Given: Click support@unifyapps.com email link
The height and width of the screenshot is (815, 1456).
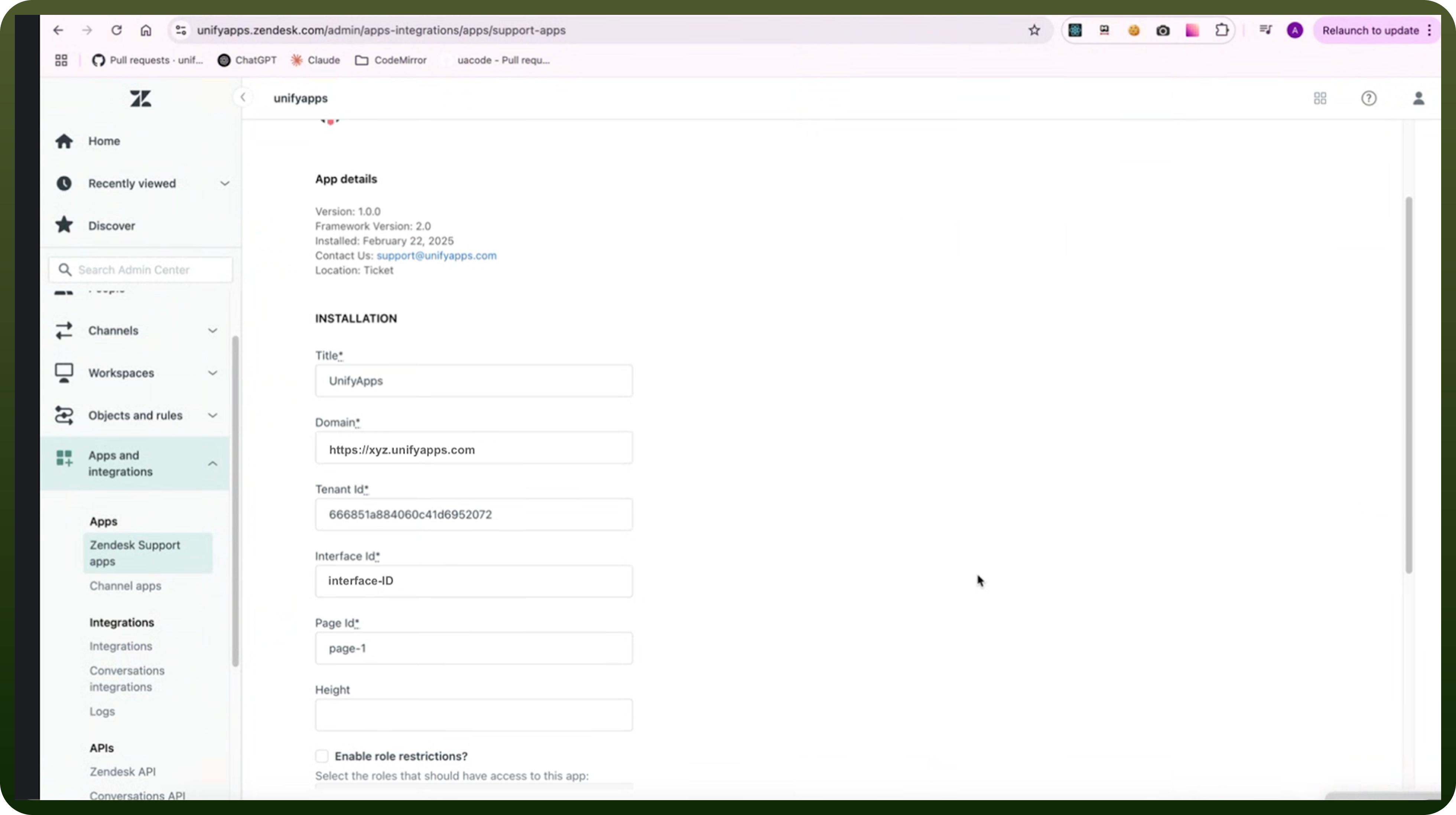Looking at the screenshot, I should pyautogui.click(x=436, y=256).
